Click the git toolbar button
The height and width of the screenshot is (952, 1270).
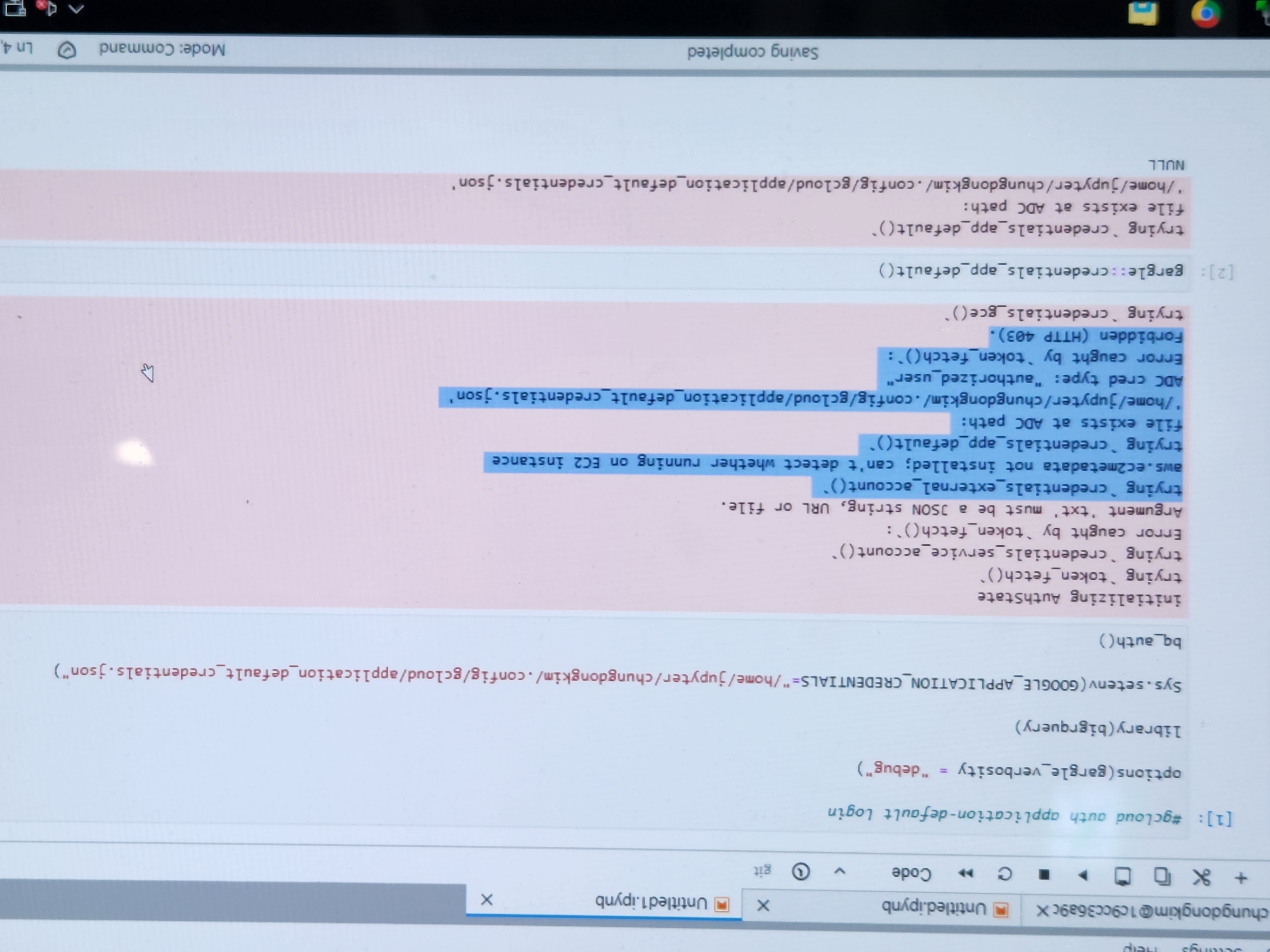pyautogui.click(x=762, y=870)
